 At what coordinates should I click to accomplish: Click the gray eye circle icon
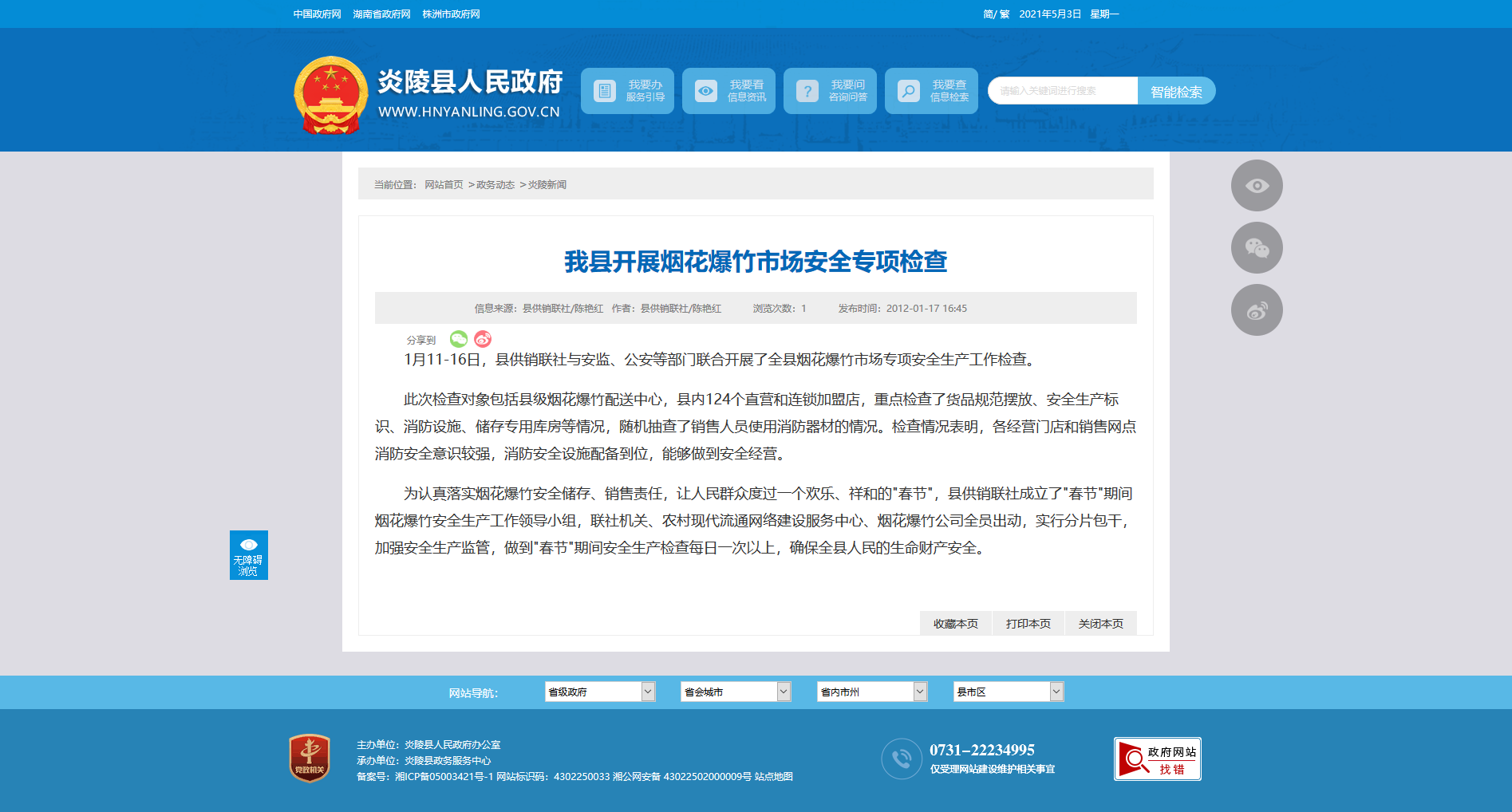click(1257, 186)
